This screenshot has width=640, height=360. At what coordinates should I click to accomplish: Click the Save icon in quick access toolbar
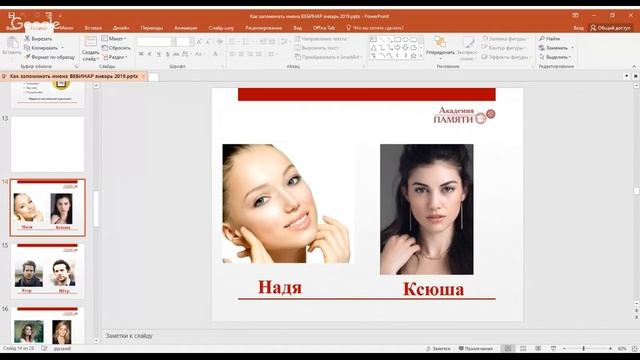point(12,15)
